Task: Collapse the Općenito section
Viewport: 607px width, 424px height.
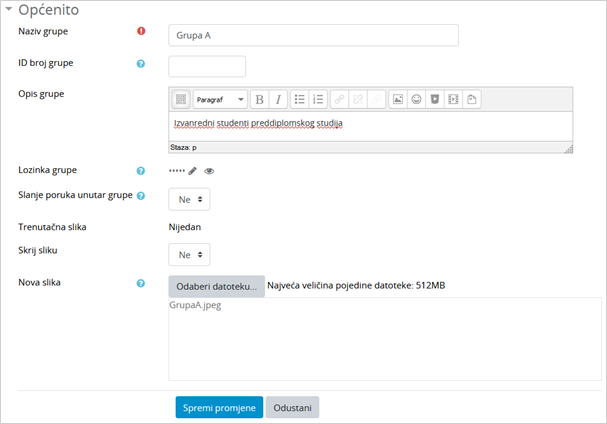Action: pos(10,10)
